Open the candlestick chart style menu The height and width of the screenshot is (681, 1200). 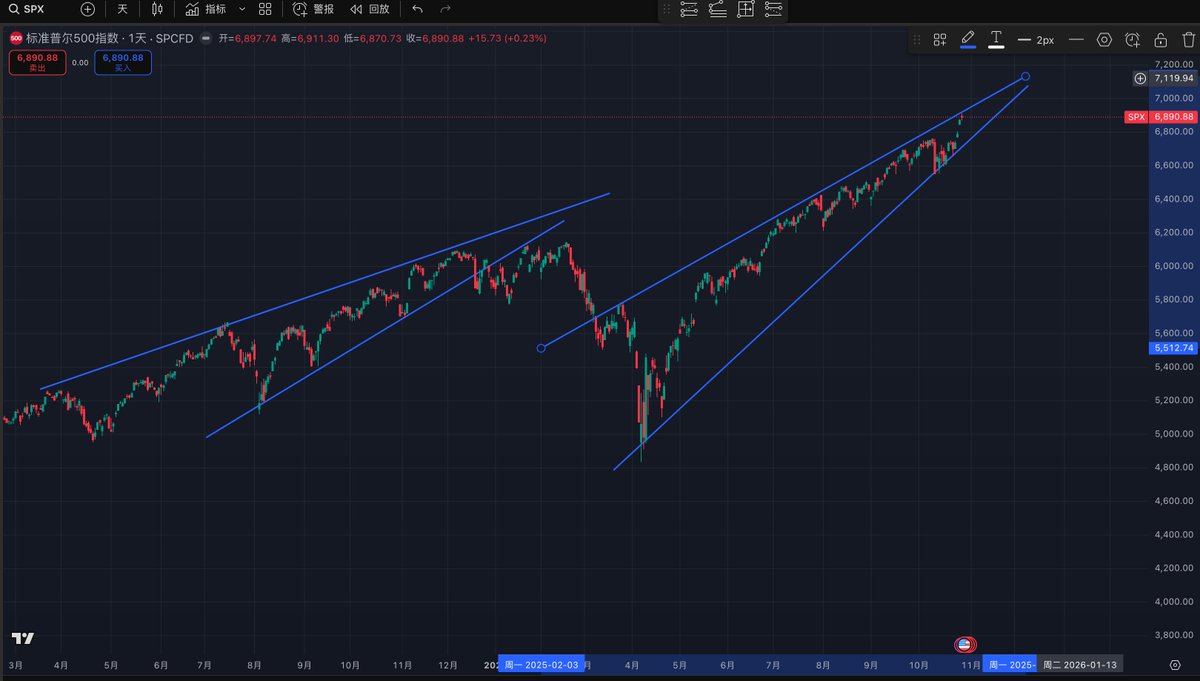157,9
